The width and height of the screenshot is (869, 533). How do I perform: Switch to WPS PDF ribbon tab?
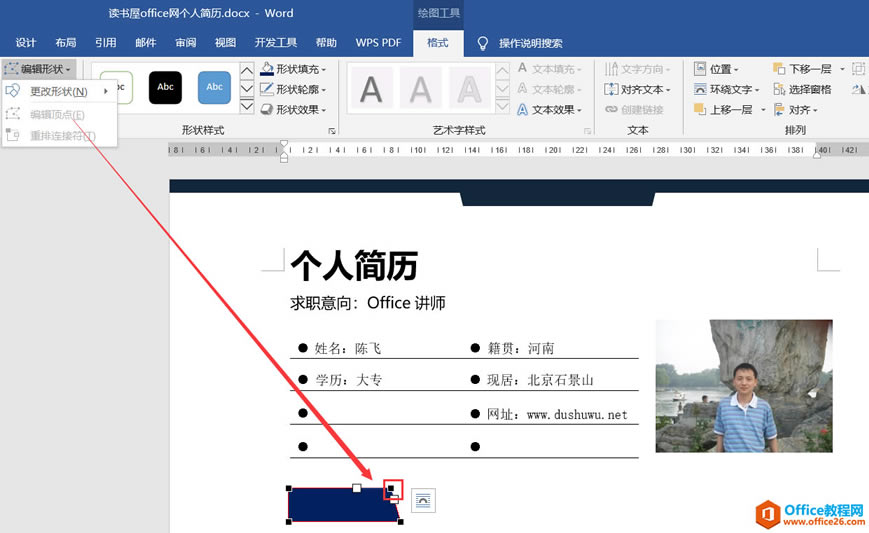378,43
